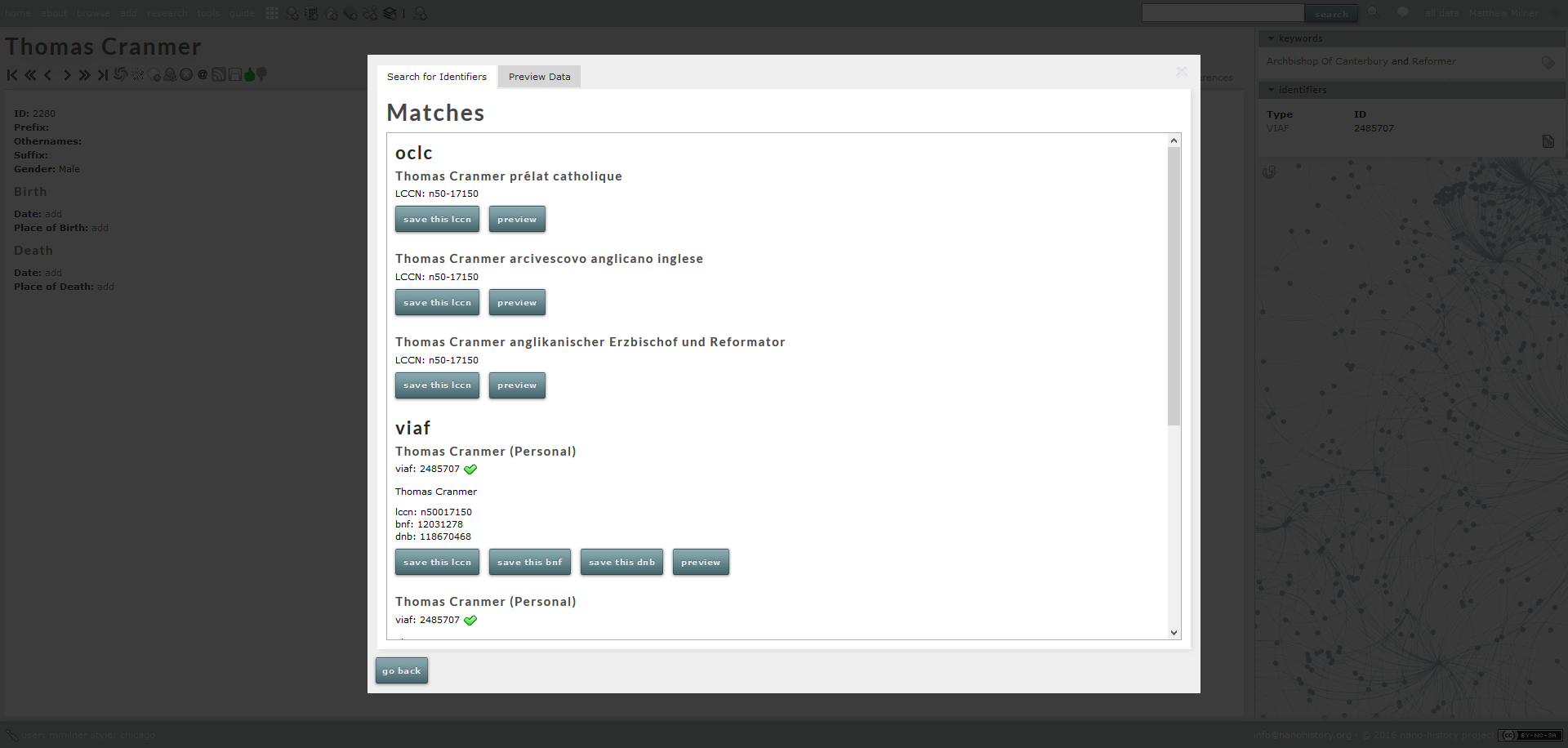Click the add menu item
The height and width of the screenshot is (748, 1568).
[128, 13]
